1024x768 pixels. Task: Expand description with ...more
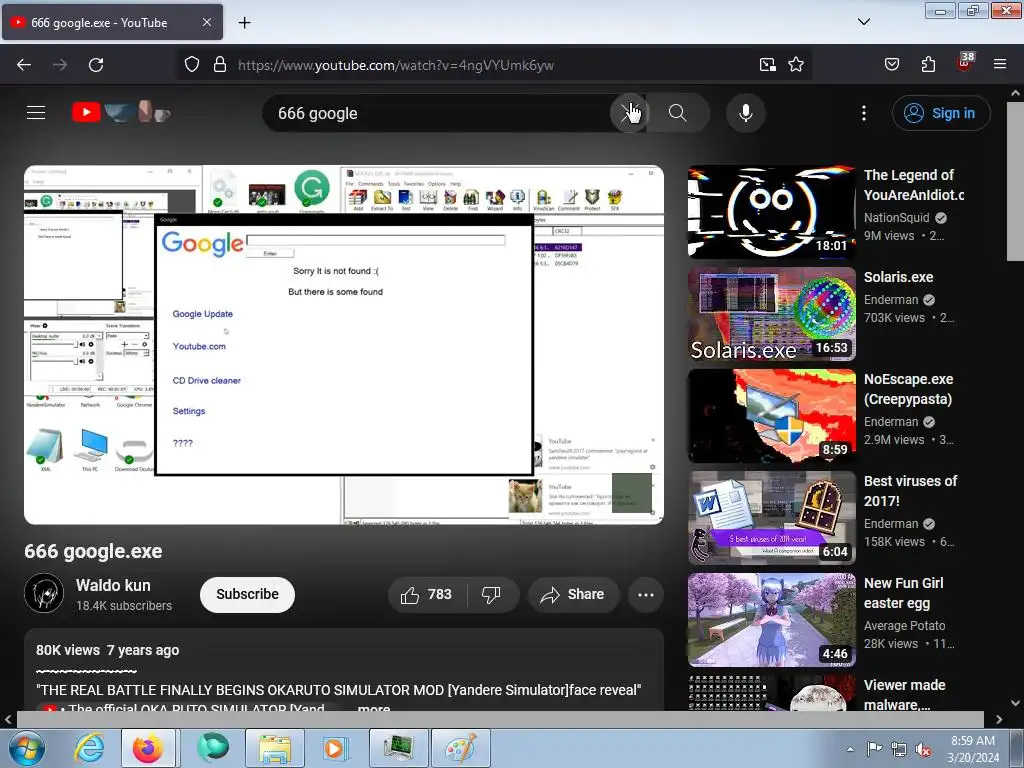[374, 709]
